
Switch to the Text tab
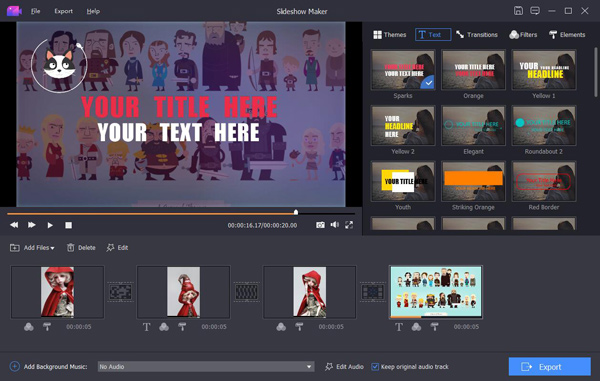coord(433,35)
